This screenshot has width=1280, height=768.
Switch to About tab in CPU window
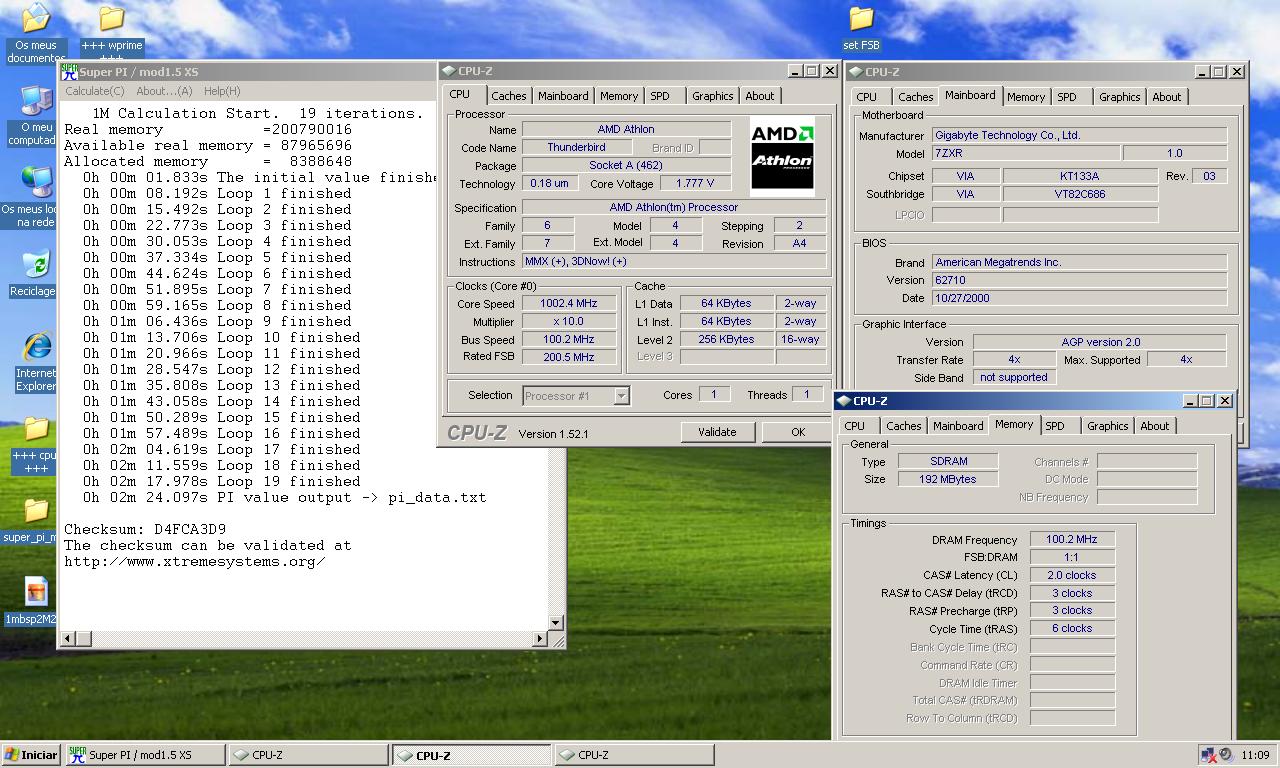(760, 96)
